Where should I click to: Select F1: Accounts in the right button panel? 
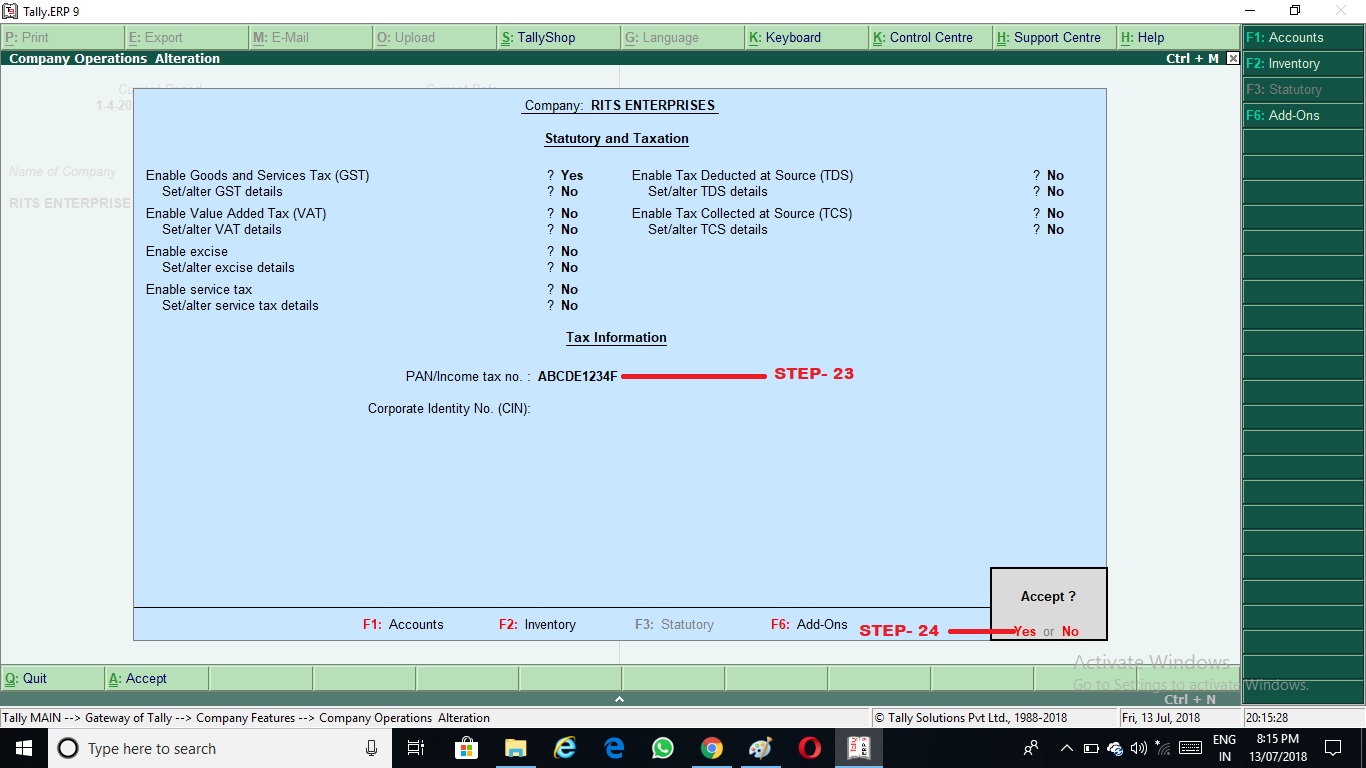coord(1303,38)
